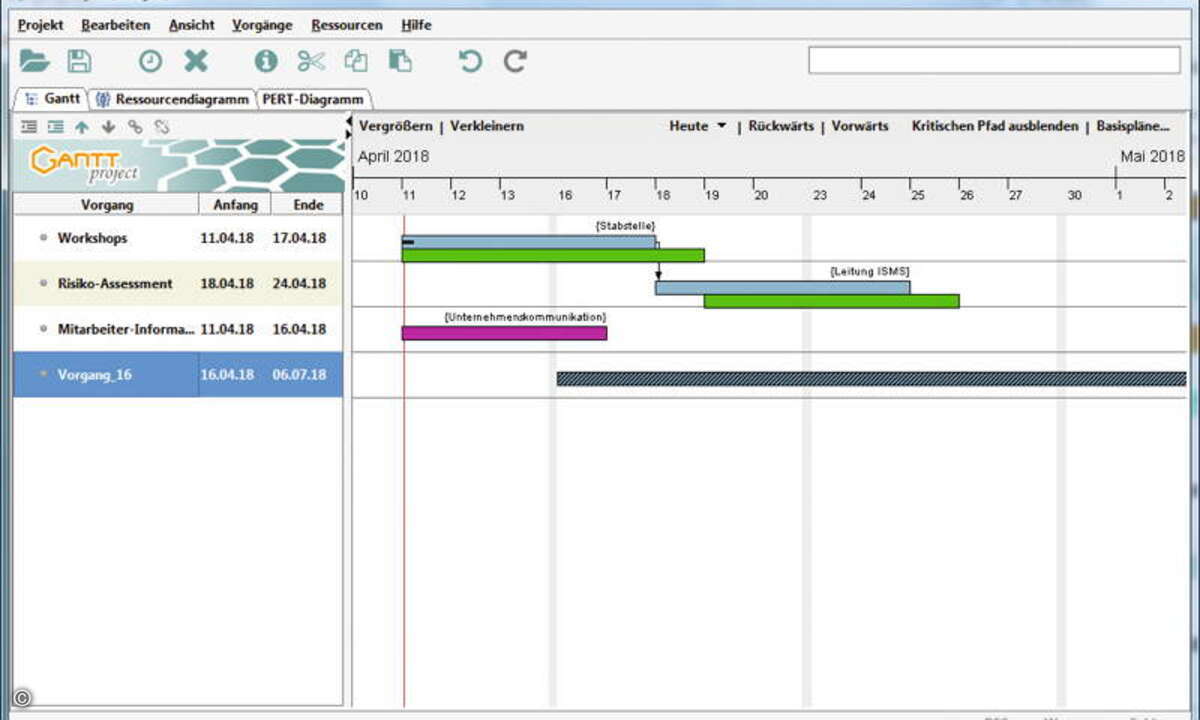Cut the selection with the scissors icon

click(311, 61)
